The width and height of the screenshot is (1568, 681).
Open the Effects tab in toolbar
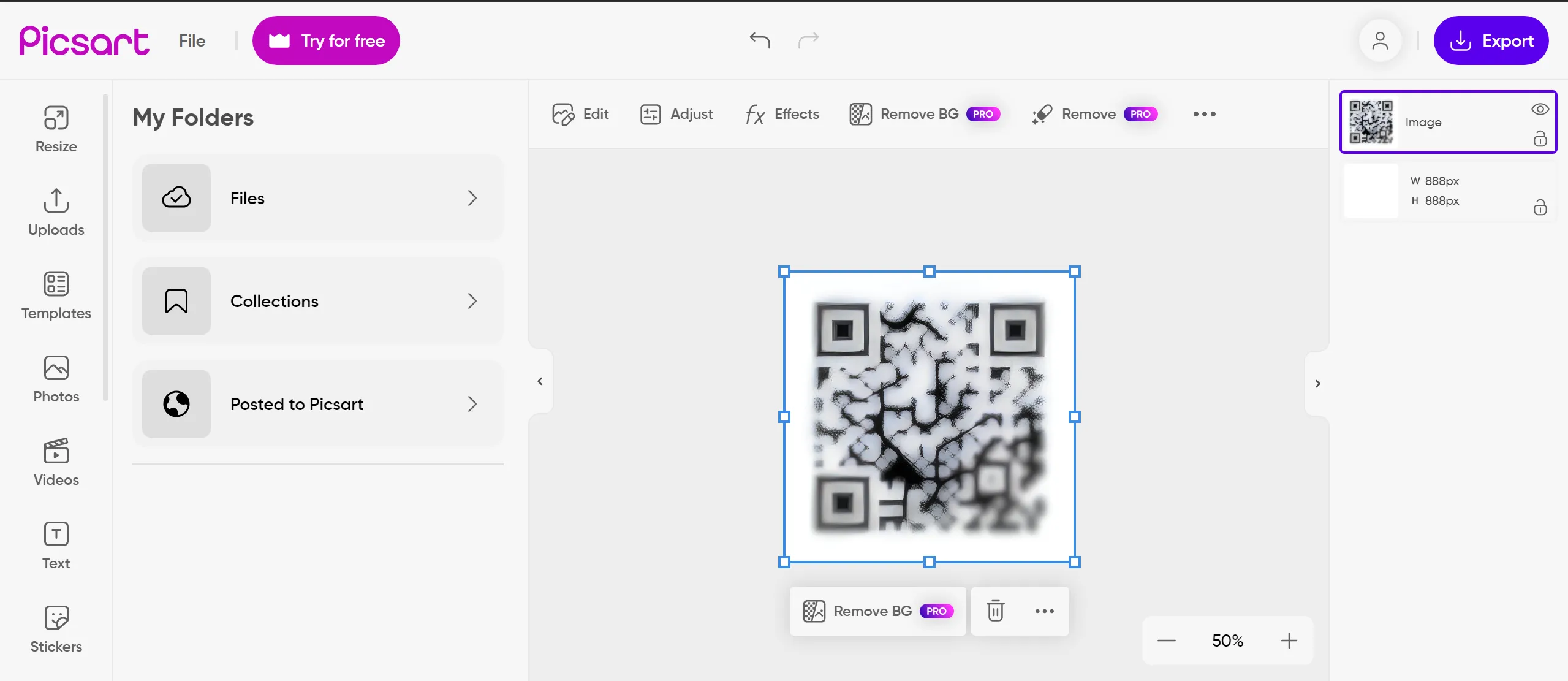click(782, 114)
